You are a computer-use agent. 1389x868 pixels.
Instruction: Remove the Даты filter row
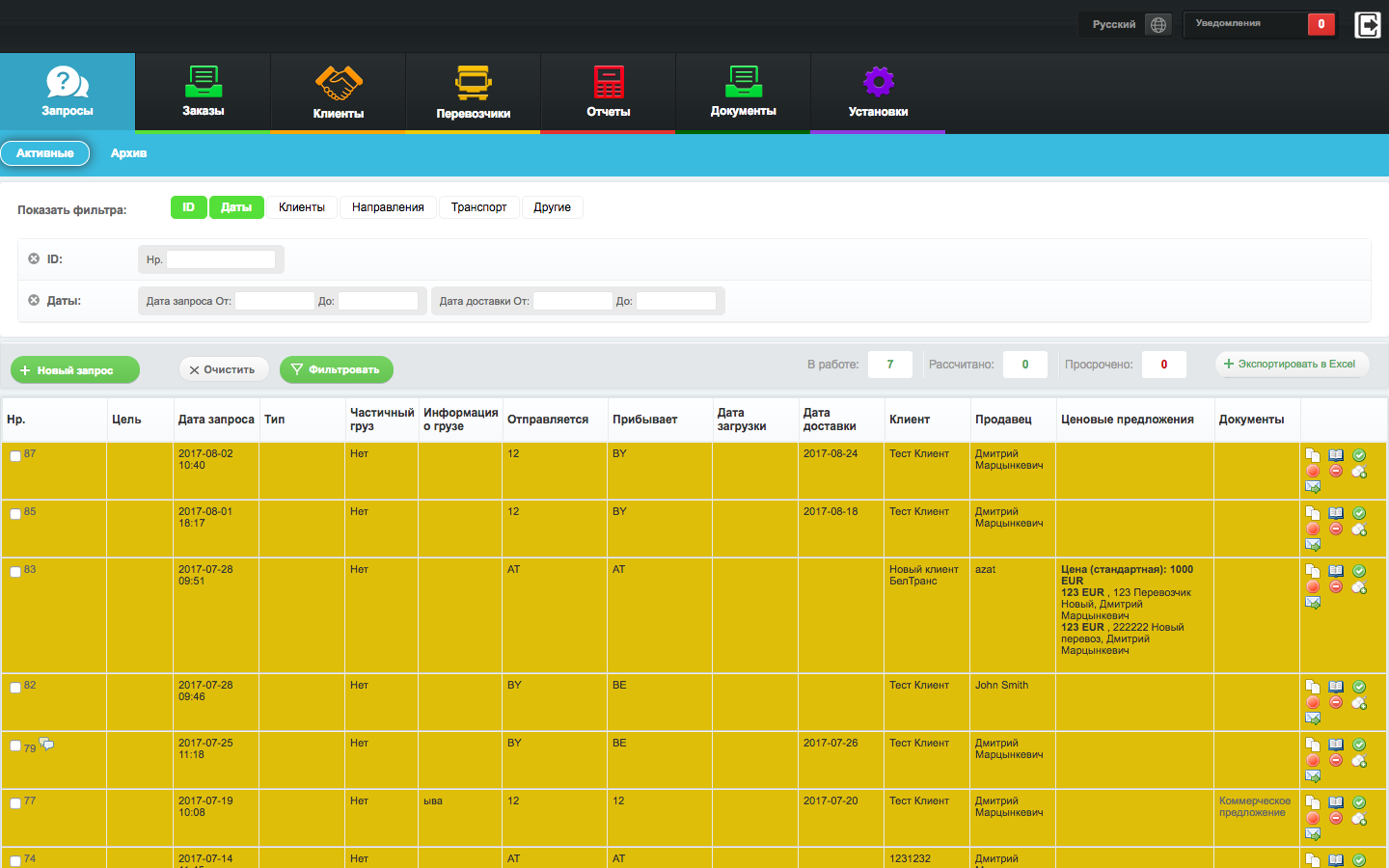tap(34, 300)
